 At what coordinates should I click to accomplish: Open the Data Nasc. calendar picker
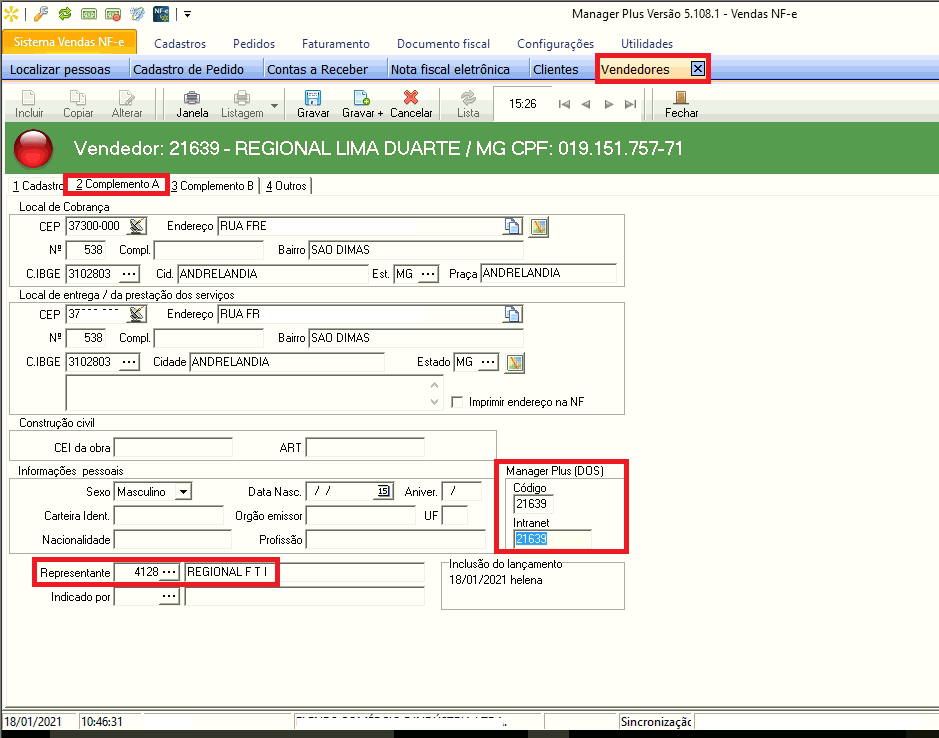pyautogui.click(x=382, y=491)
